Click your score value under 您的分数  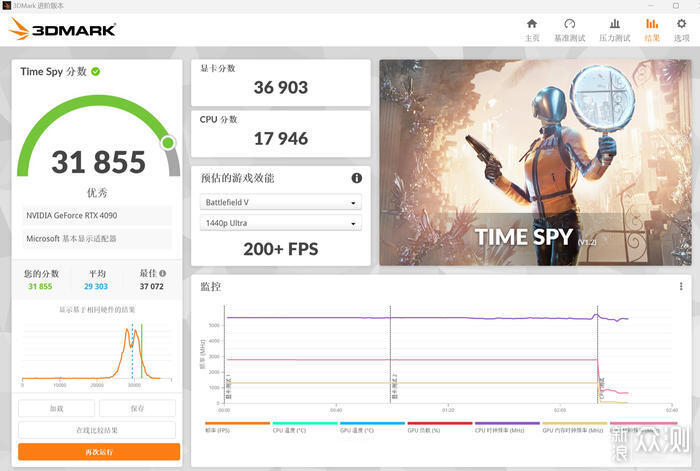40,286
